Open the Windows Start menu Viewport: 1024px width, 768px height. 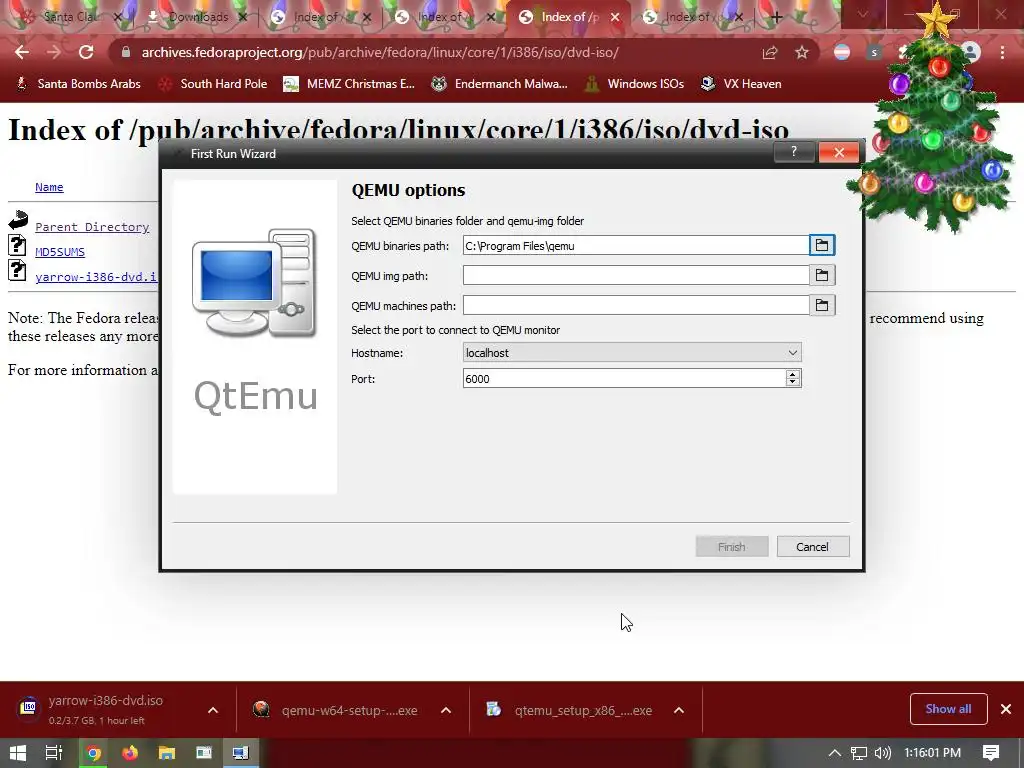18,753
